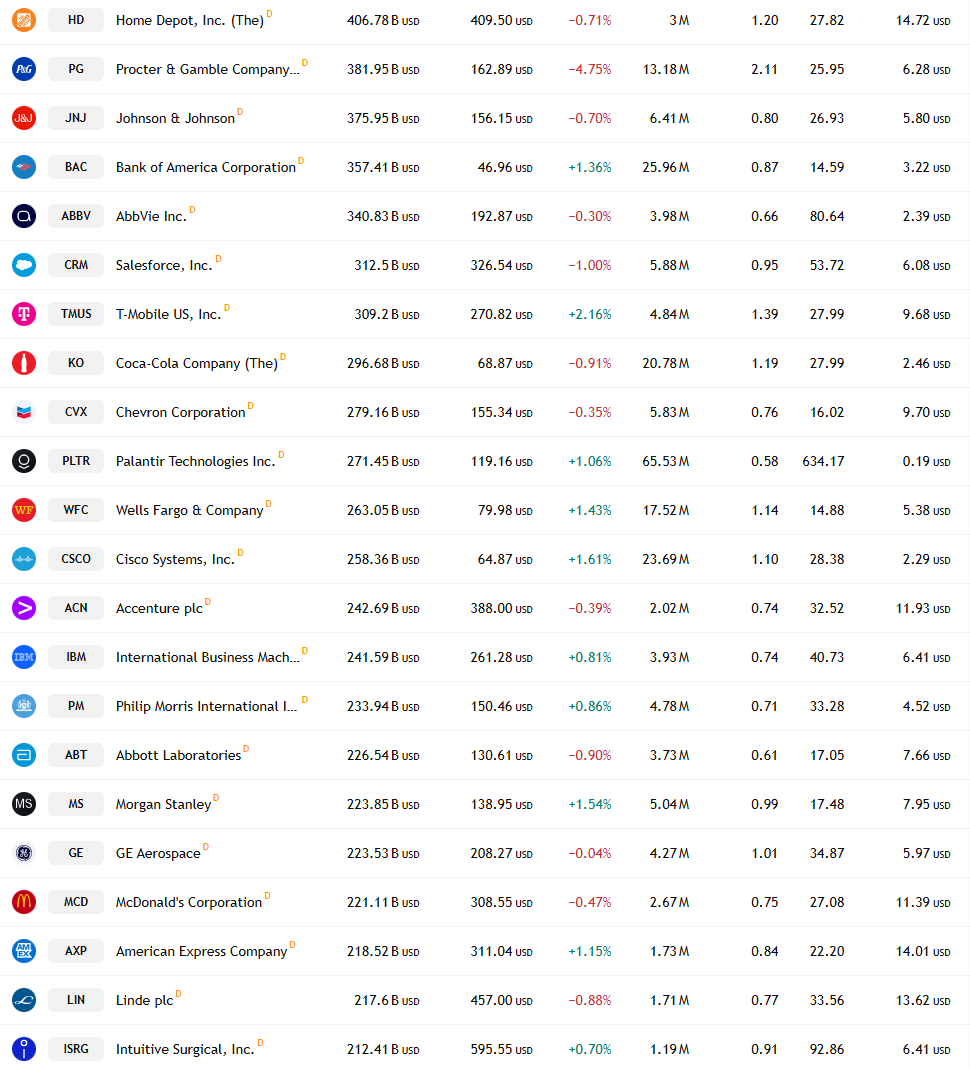Open the Bank of America Corporation link
Viewport: 970px width, 1069px height.
(206, 168)
